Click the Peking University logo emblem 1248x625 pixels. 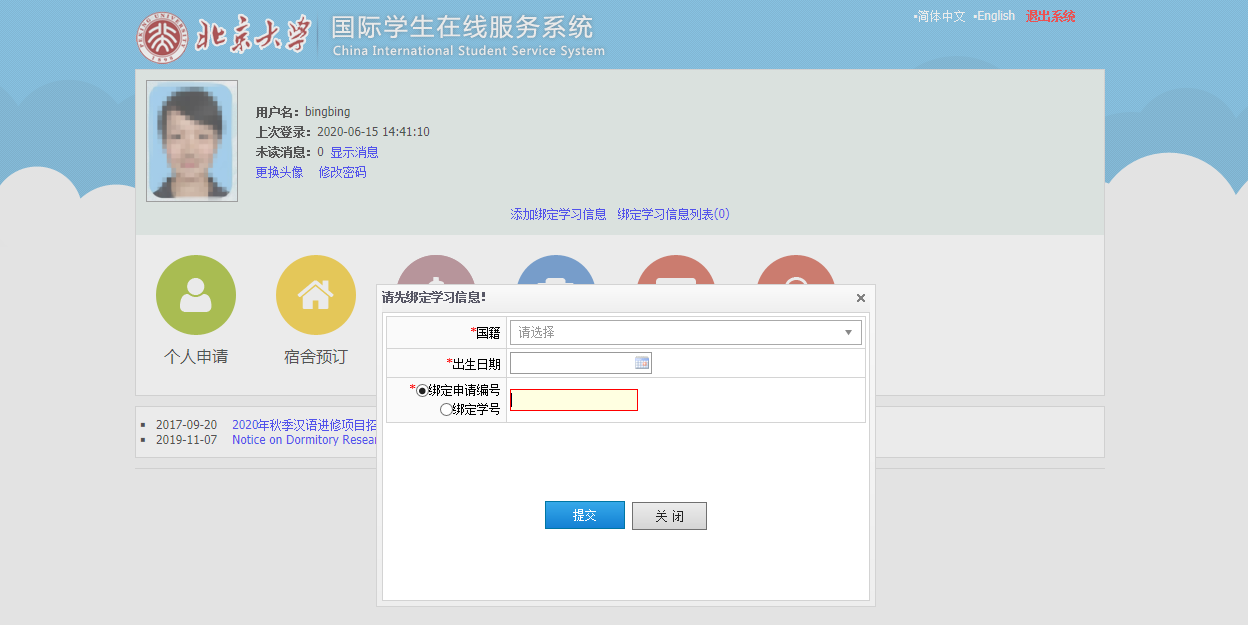[162, 38]
